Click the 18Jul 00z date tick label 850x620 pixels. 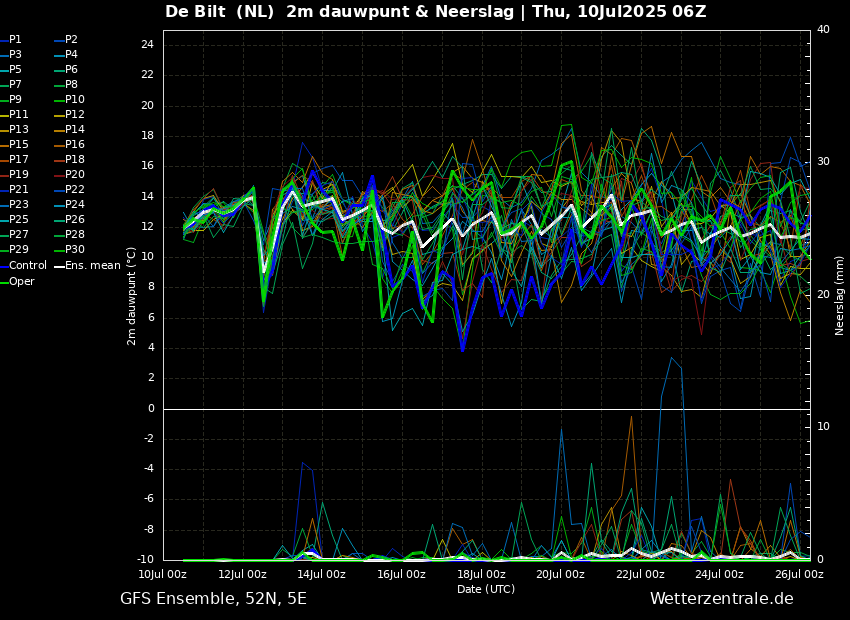point(481,575)
